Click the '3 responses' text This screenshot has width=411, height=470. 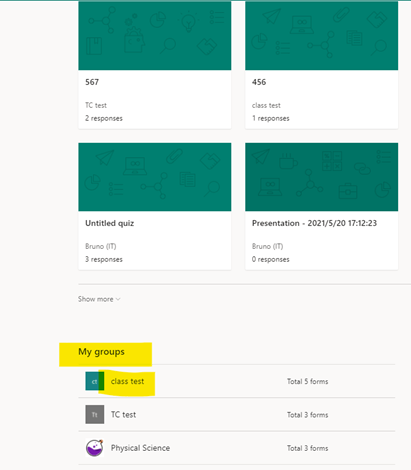104,259
